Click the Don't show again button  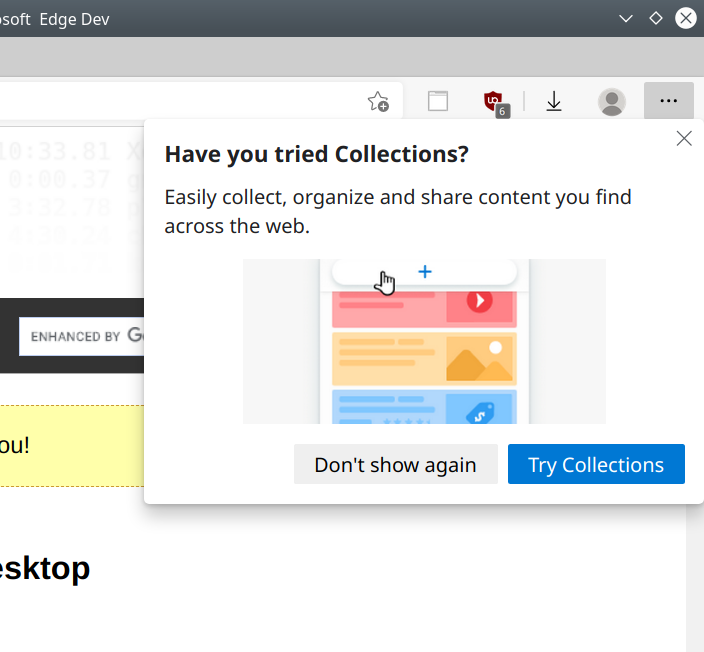(x=396, y=464)
